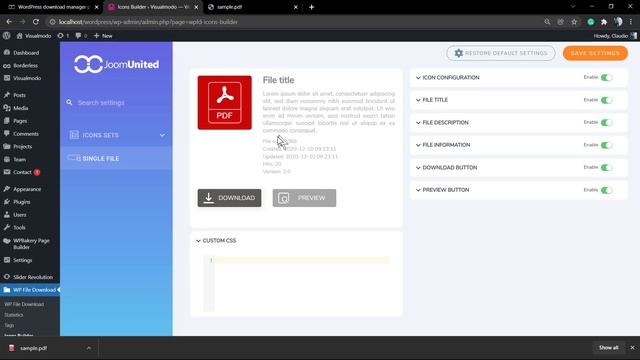
Task: Open the Visualmodo sidebar menu item
Action: pyautogui.click(x=27, y=78)
